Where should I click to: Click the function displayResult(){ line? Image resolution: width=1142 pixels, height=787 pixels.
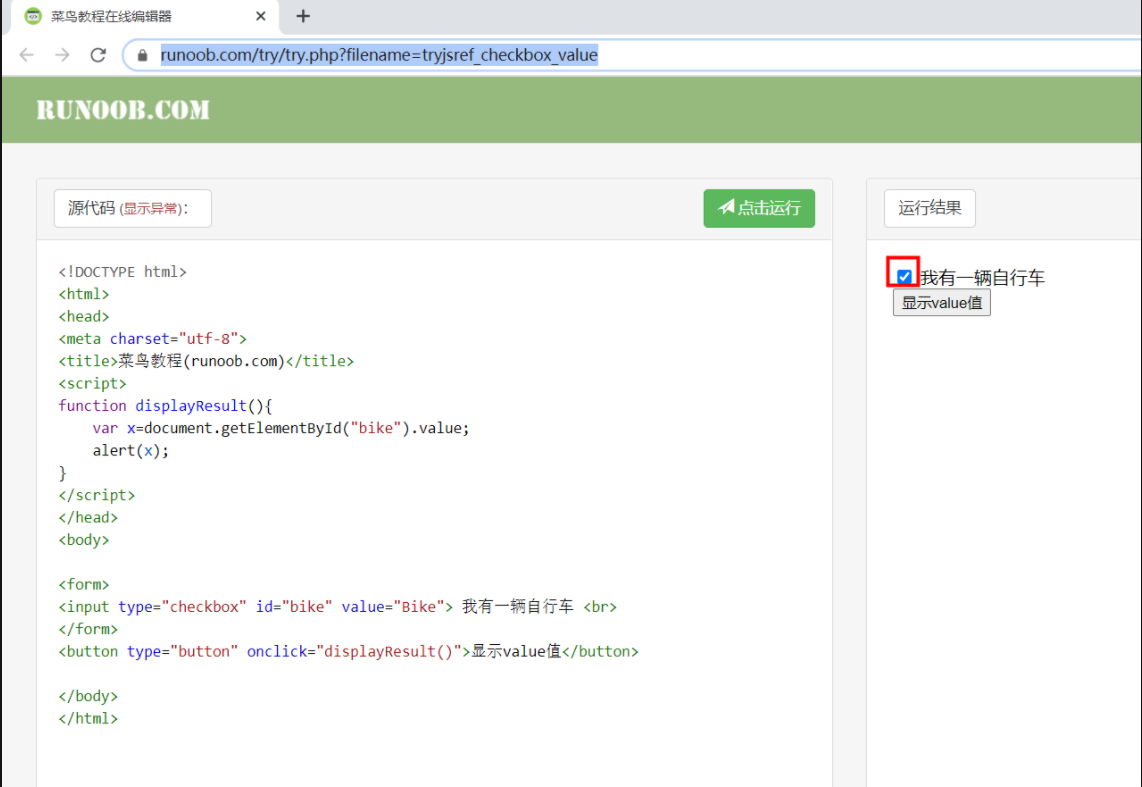[165, 406]
